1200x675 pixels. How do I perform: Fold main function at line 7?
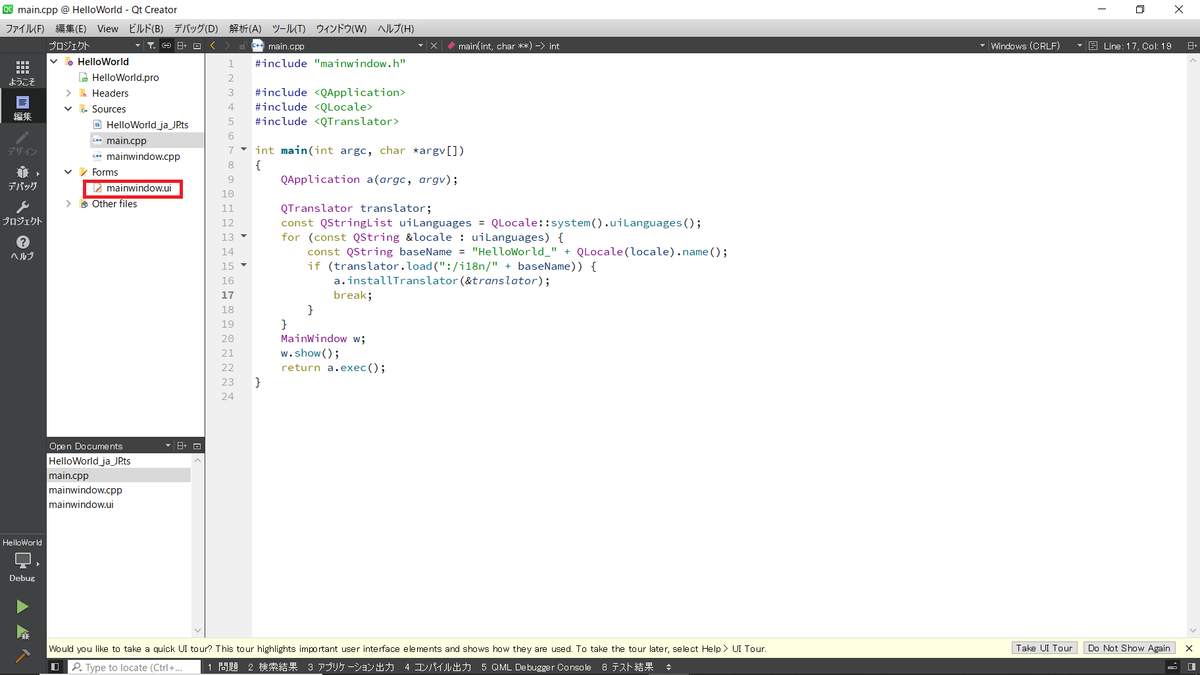[x=243, y=150]
